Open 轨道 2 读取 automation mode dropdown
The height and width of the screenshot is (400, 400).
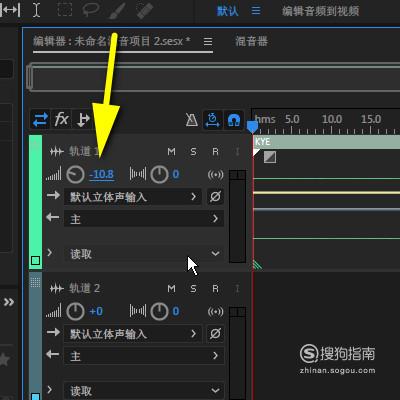144,390
